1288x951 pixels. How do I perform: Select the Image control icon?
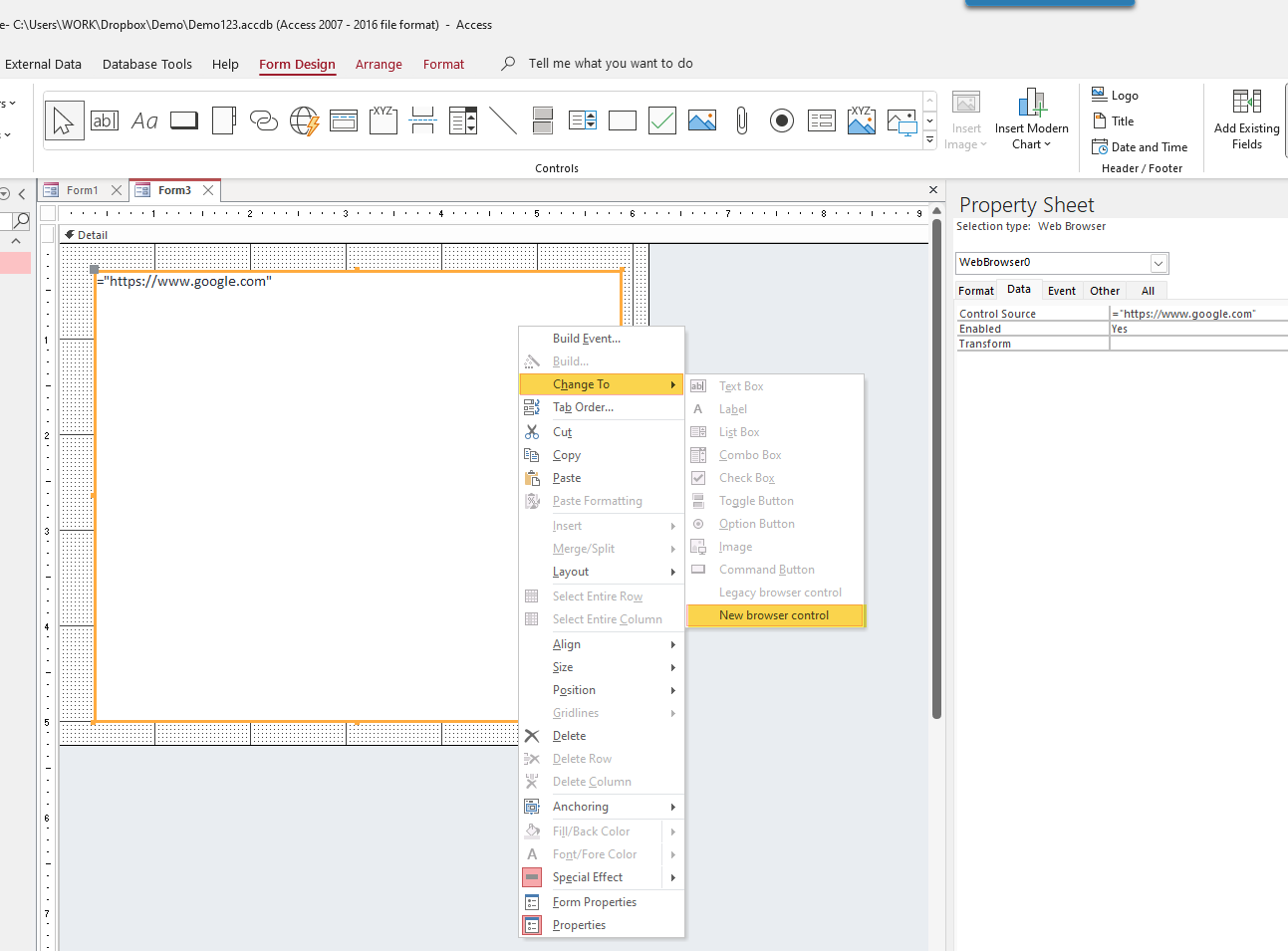point(702,121)
